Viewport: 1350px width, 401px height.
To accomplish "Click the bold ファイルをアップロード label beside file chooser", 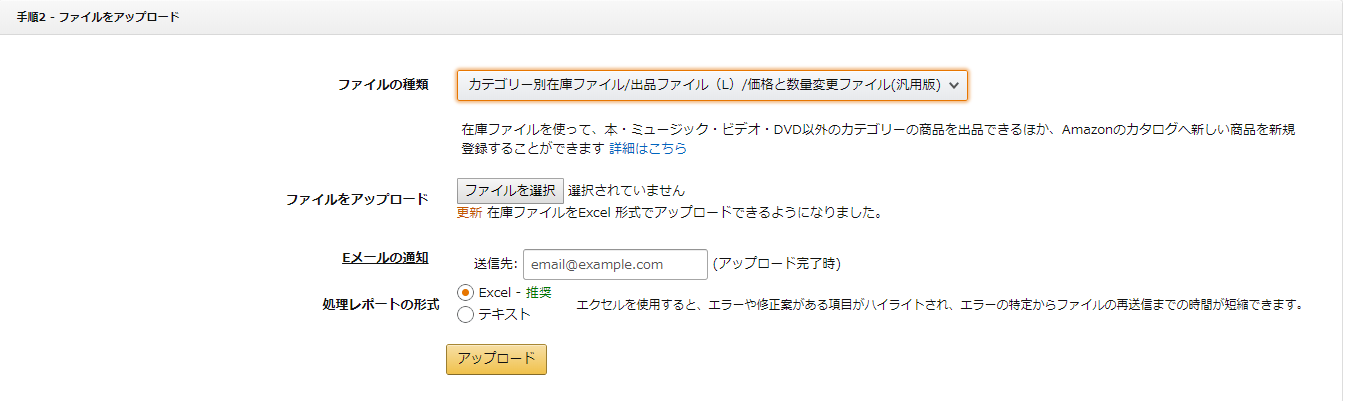I will tap(356, 199).
